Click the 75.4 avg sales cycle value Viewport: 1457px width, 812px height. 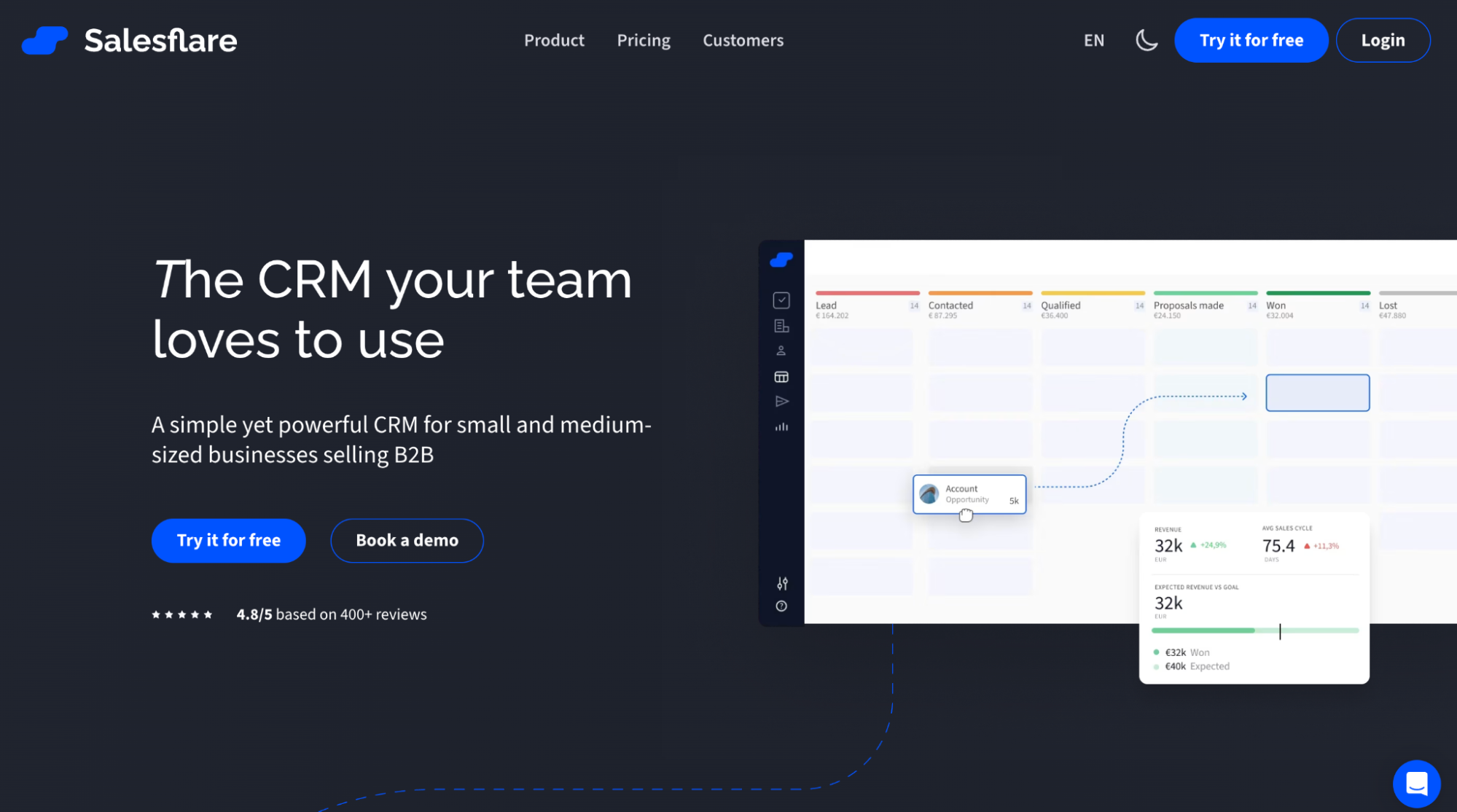(1278, 546)
